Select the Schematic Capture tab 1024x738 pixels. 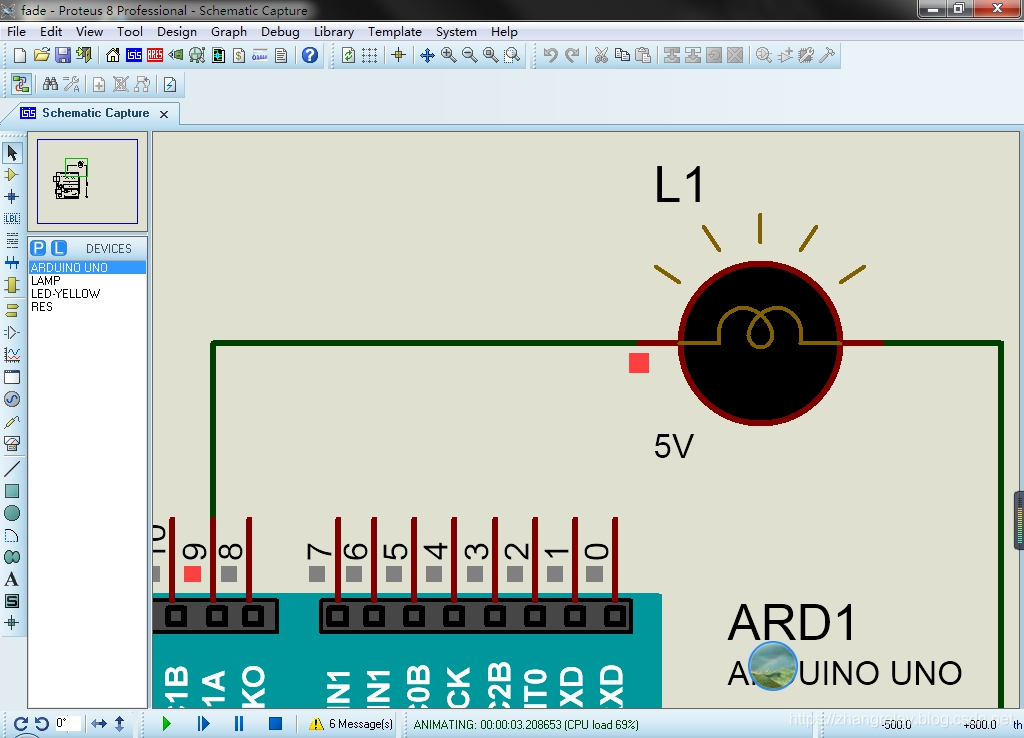tap(95, 113)
